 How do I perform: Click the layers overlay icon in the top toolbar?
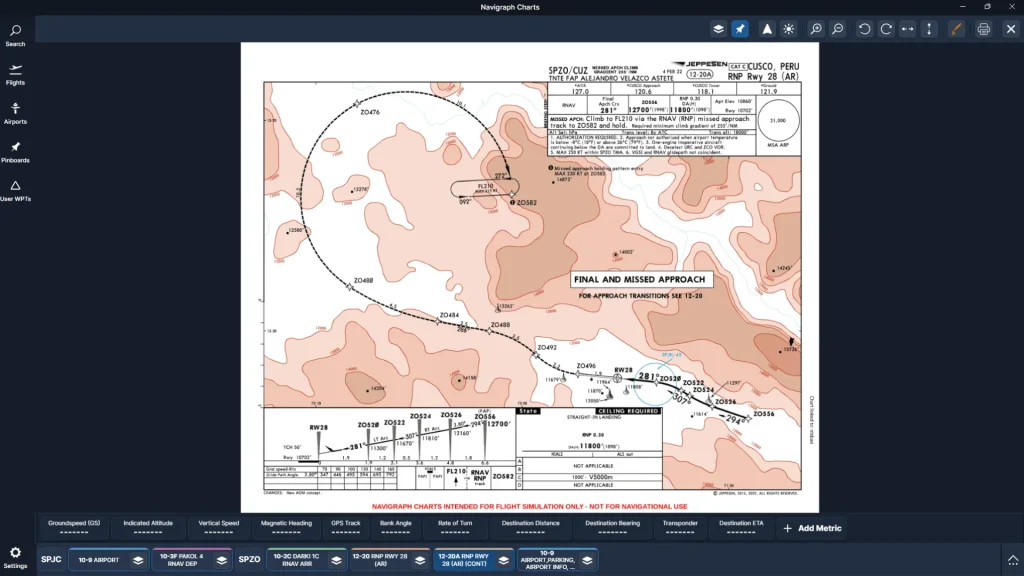click(718, 29)
